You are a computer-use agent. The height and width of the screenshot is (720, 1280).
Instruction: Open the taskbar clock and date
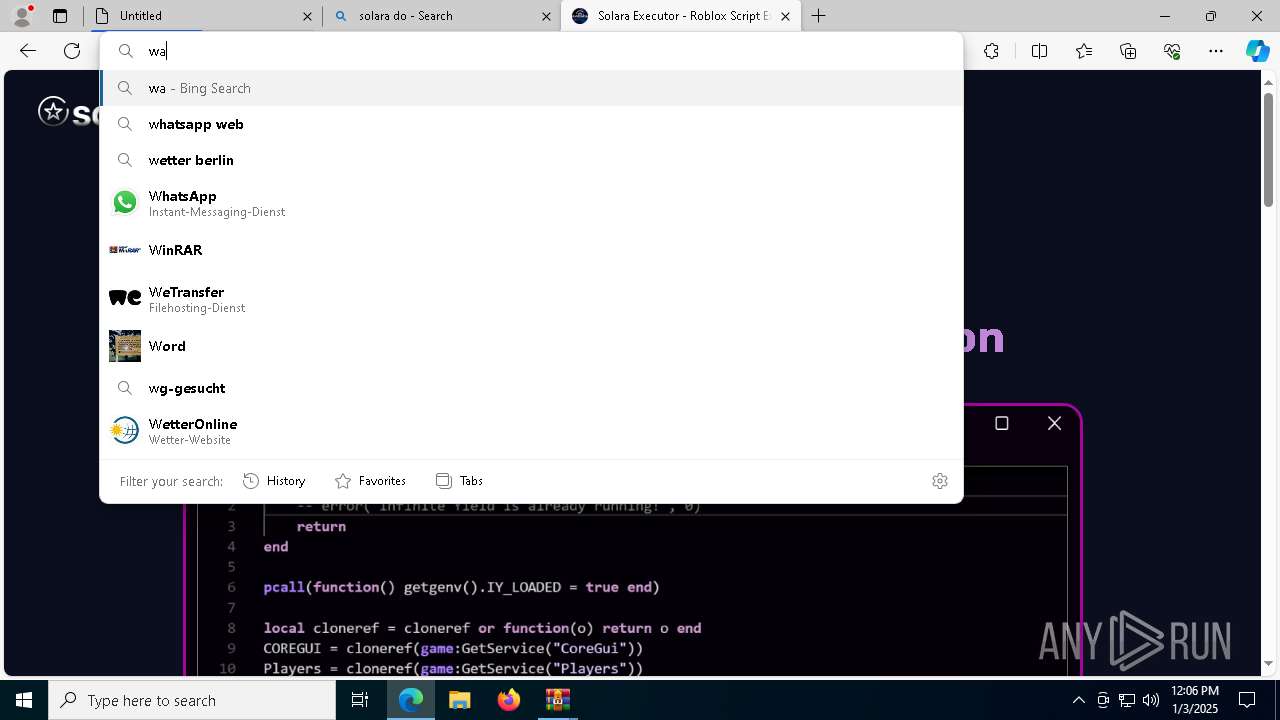1194,700
